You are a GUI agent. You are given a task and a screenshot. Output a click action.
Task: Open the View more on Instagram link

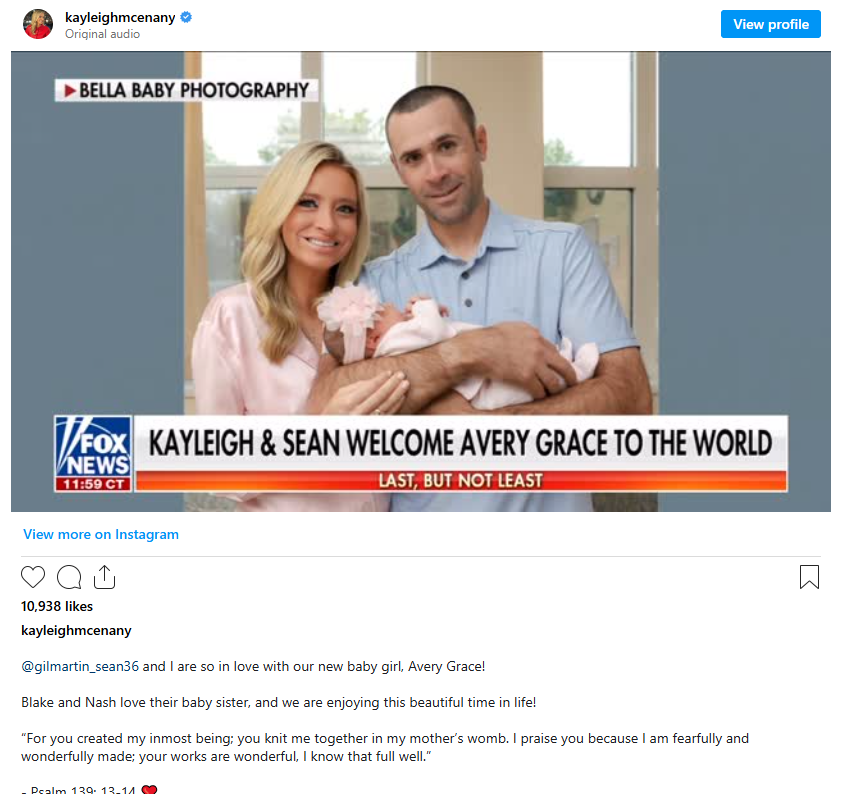click(x=101, y=534)
